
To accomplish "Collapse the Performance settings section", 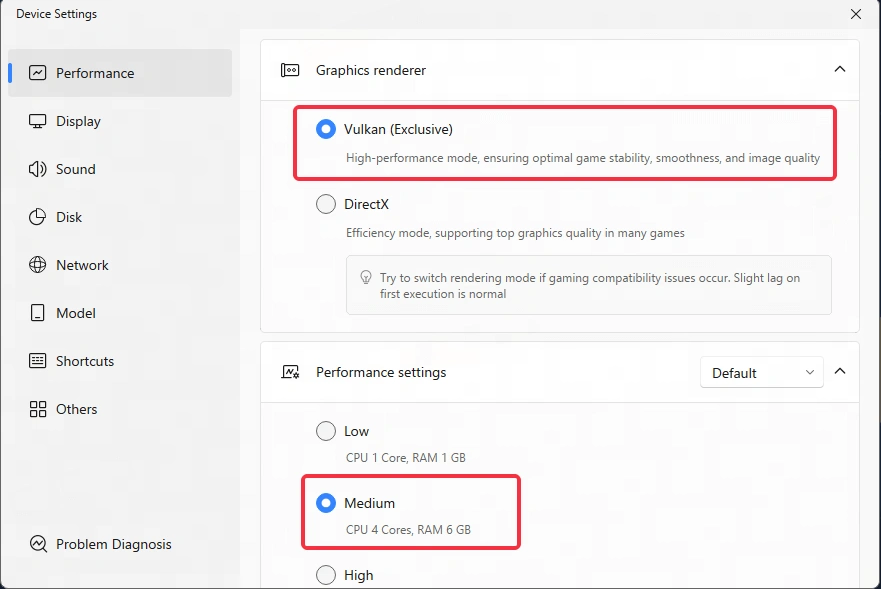I will (840, 371).
